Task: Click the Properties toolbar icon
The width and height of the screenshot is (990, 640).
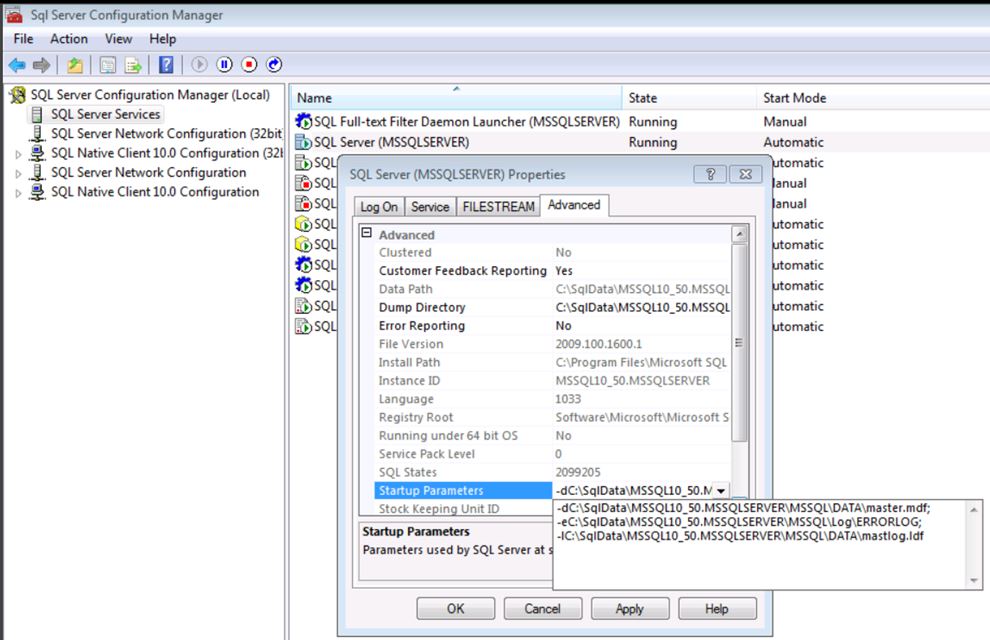Action: point(108,64)
